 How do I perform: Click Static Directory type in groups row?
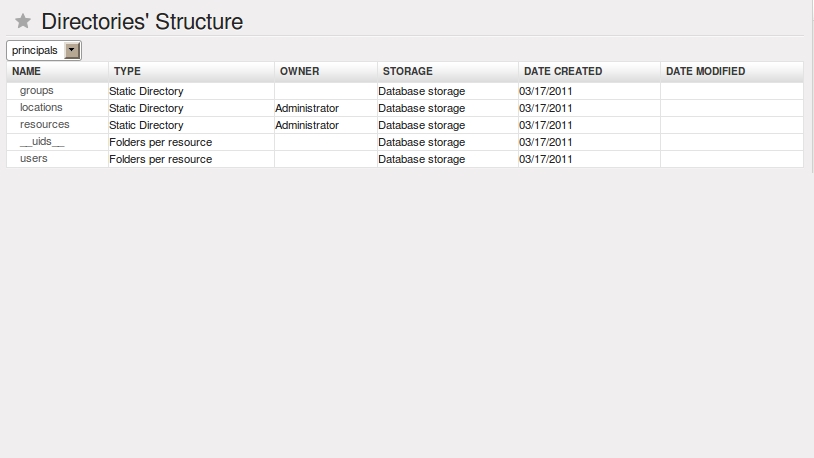tap(146, 91)
